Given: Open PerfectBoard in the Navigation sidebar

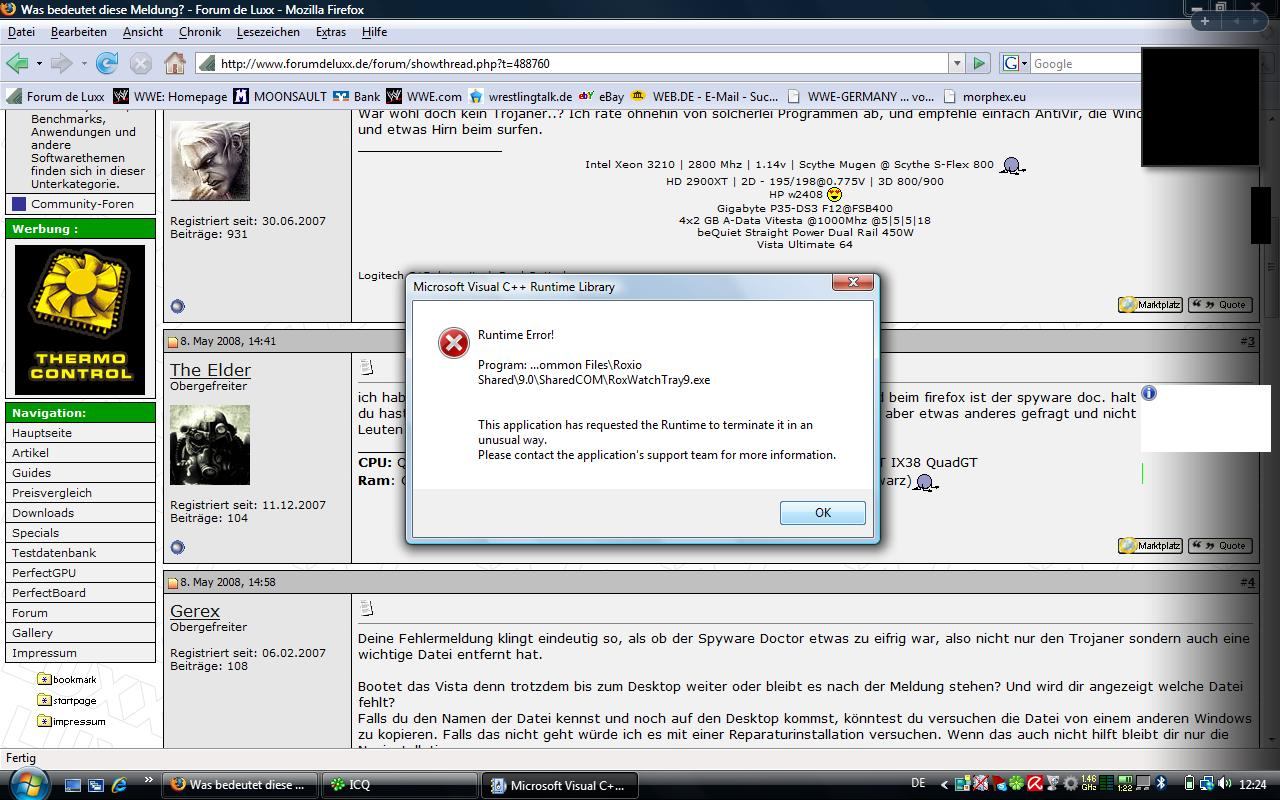Looking at the screenshot, I should pos(49,593).
